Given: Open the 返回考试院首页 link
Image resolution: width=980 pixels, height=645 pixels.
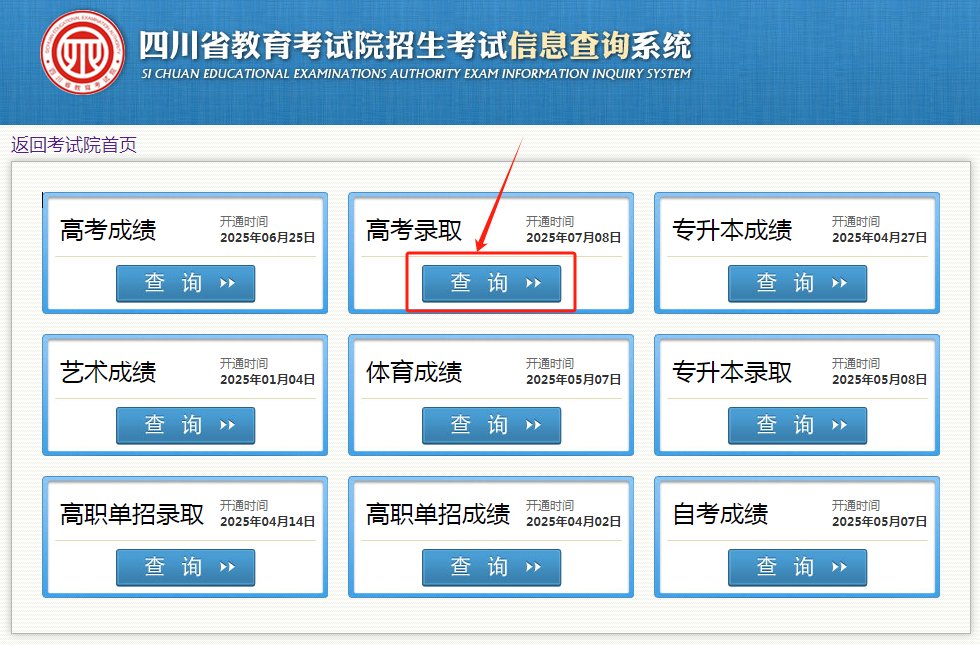Looking at the screenshot, I should [x=74, y=145].
